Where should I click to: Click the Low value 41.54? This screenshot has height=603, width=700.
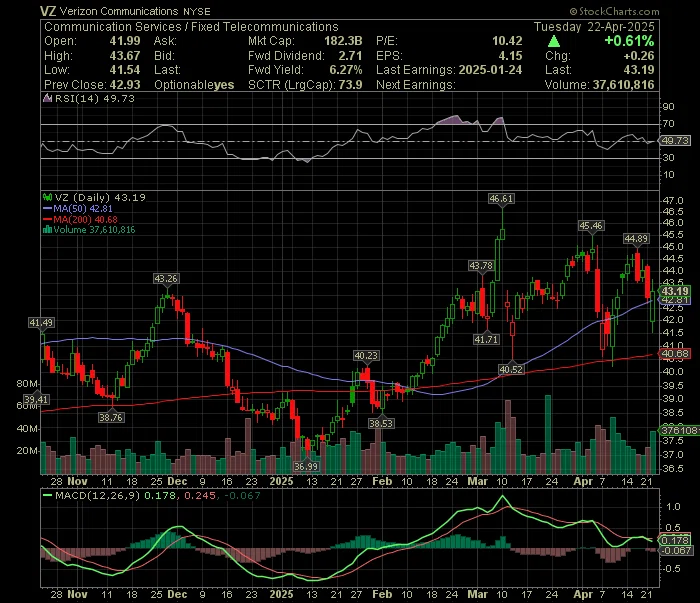[125, 70]
